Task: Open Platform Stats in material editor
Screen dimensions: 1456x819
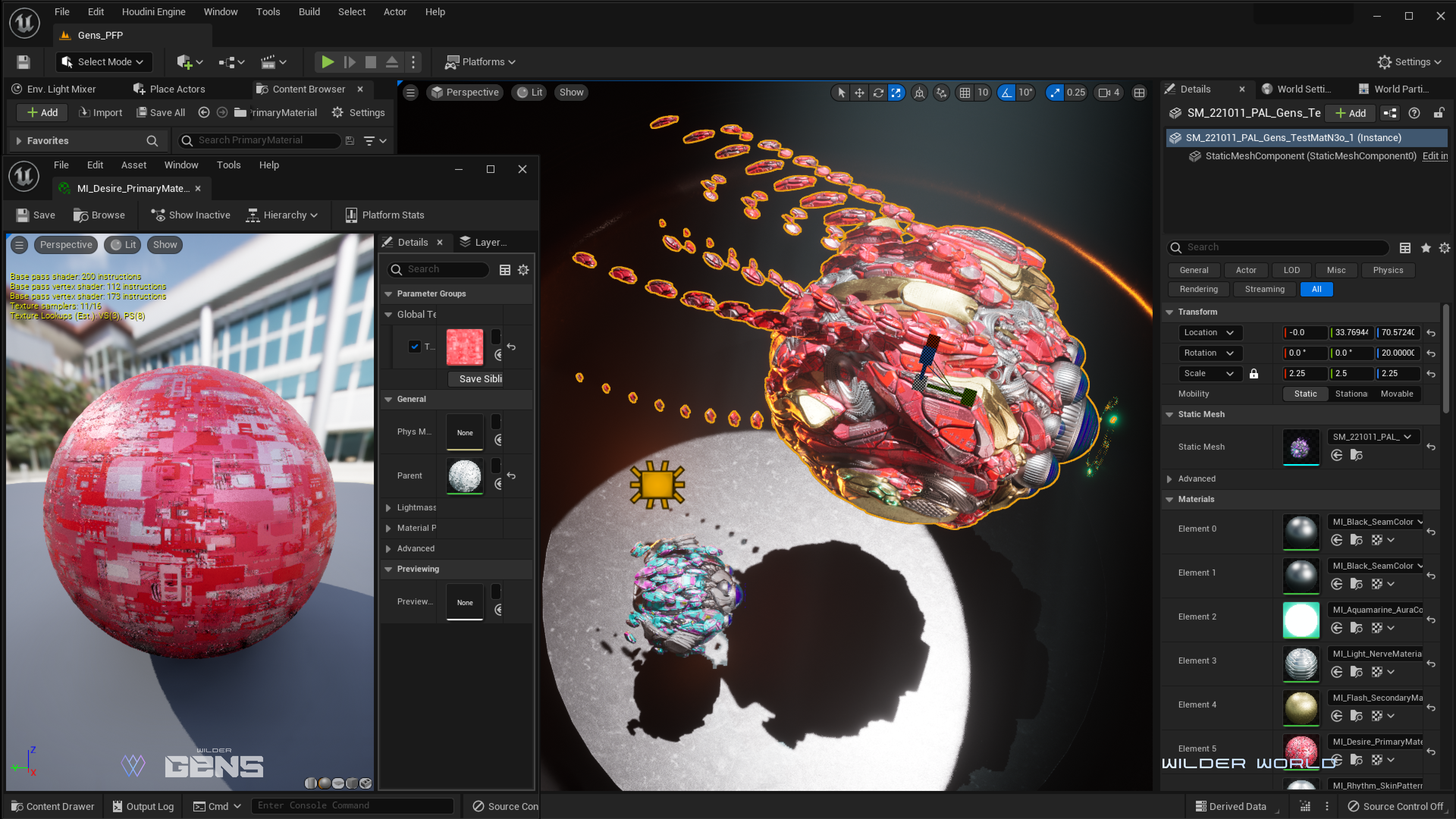Action: click(x=384, y=215)
